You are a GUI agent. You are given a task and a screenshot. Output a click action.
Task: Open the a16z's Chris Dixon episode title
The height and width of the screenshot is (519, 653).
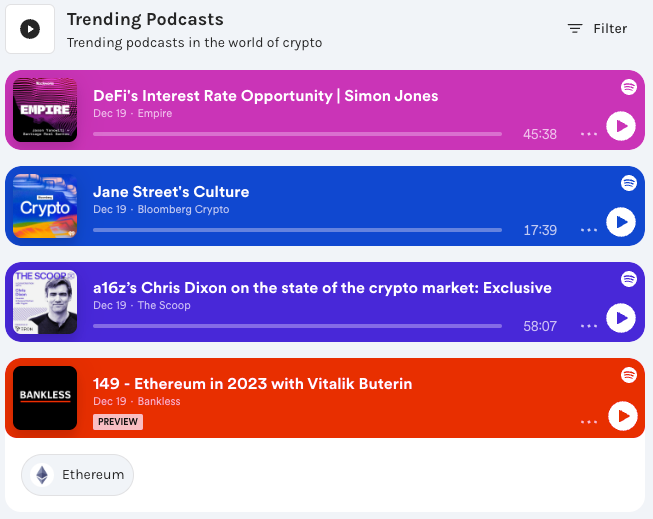(x=322, y=288)
